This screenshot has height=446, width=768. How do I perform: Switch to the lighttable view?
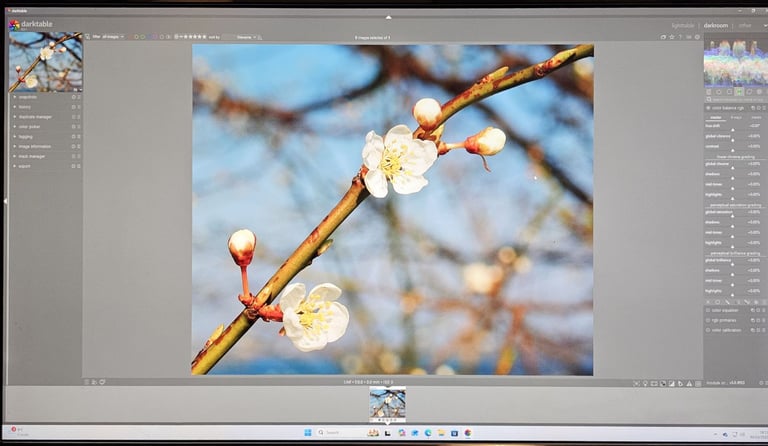[683, 25]
